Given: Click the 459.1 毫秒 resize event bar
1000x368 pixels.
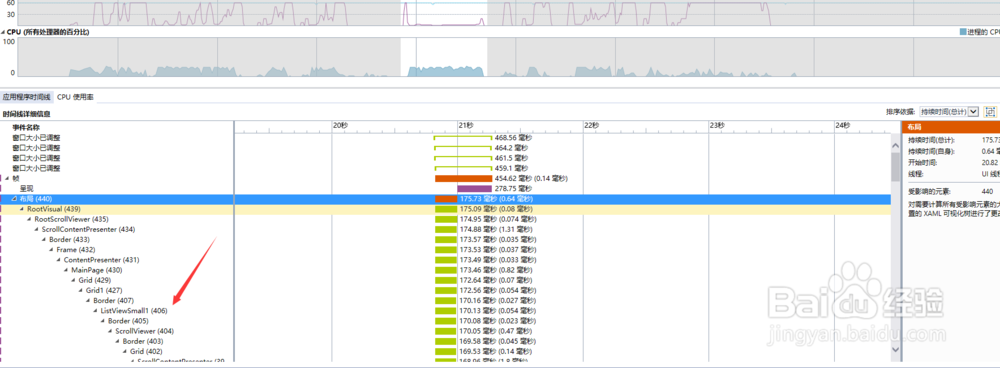Looking at the screenshot, I should coord(463,168).
